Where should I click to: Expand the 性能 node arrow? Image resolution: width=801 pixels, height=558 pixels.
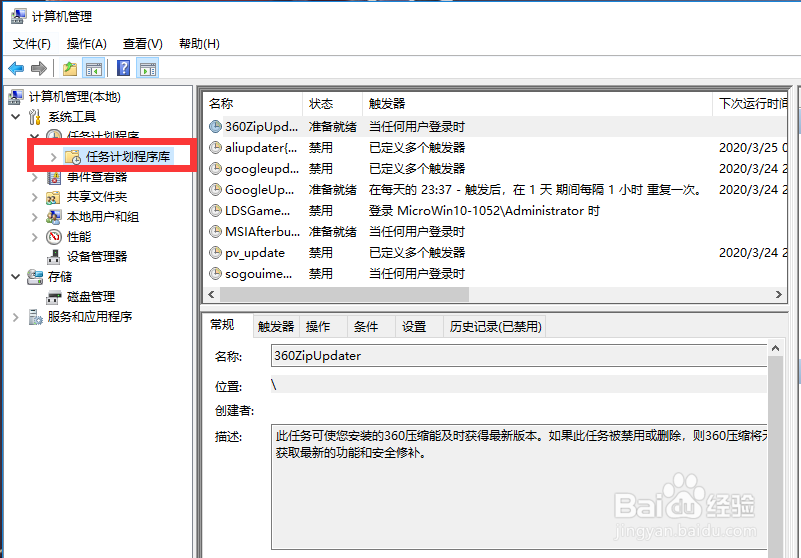click(34, 237)
